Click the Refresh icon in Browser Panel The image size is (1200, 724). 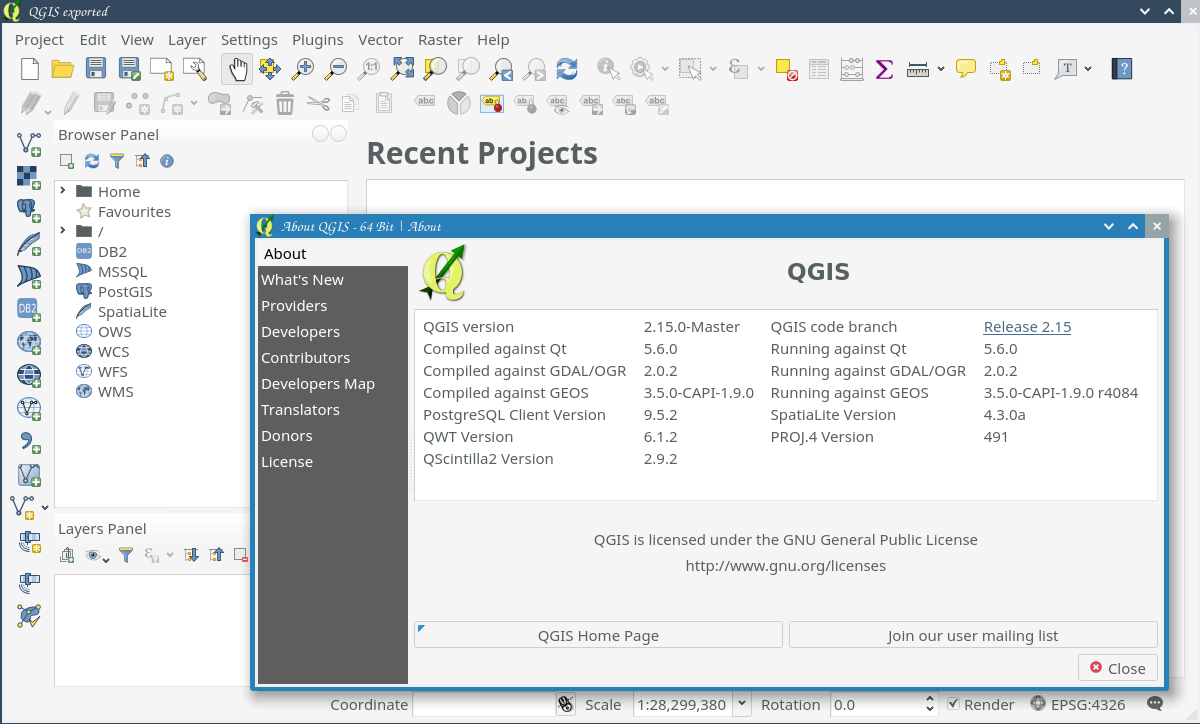tap(92, 161)
